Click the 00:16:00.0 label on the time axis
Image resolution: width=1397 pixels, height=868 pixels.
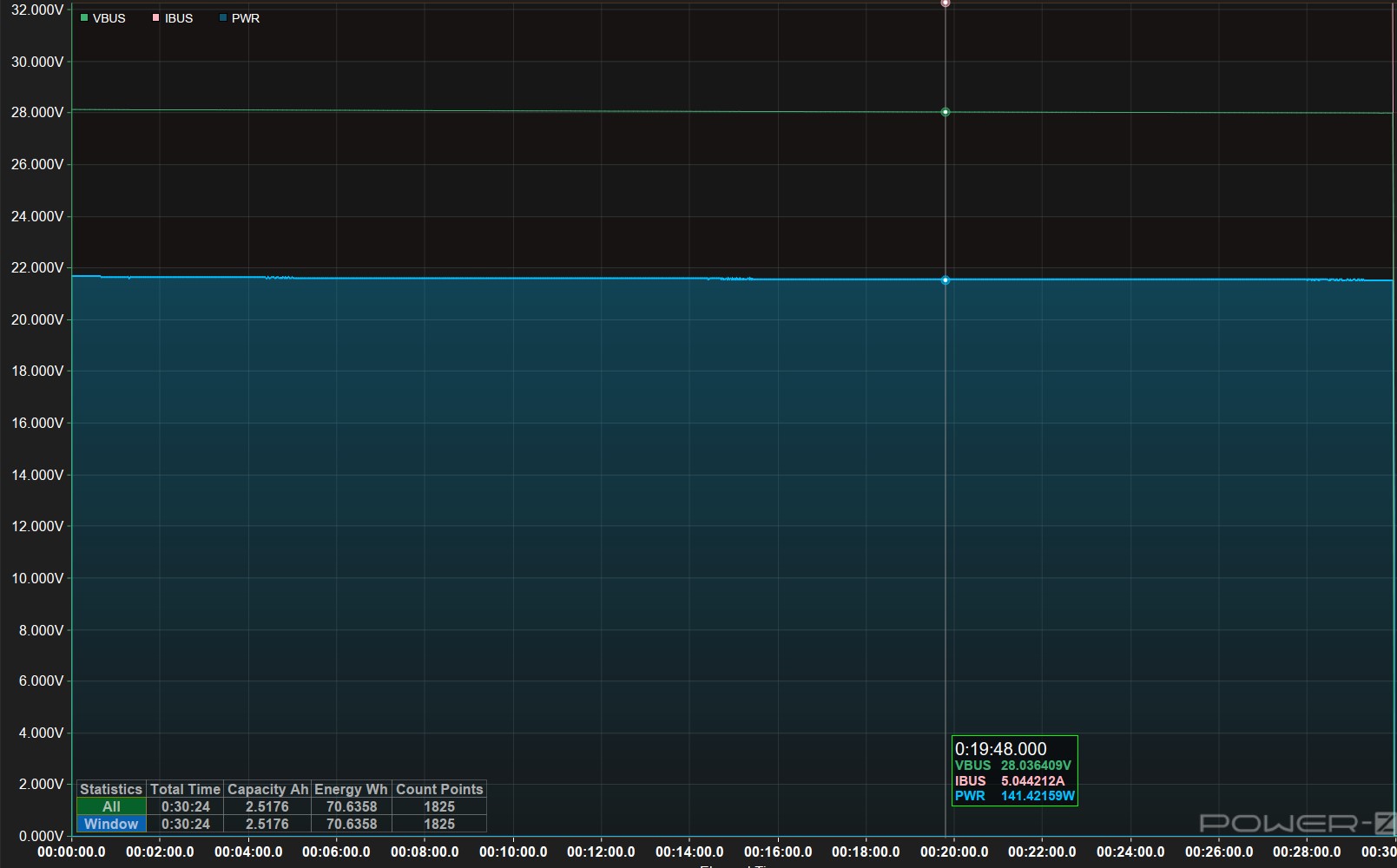click(x=778, y=852)
